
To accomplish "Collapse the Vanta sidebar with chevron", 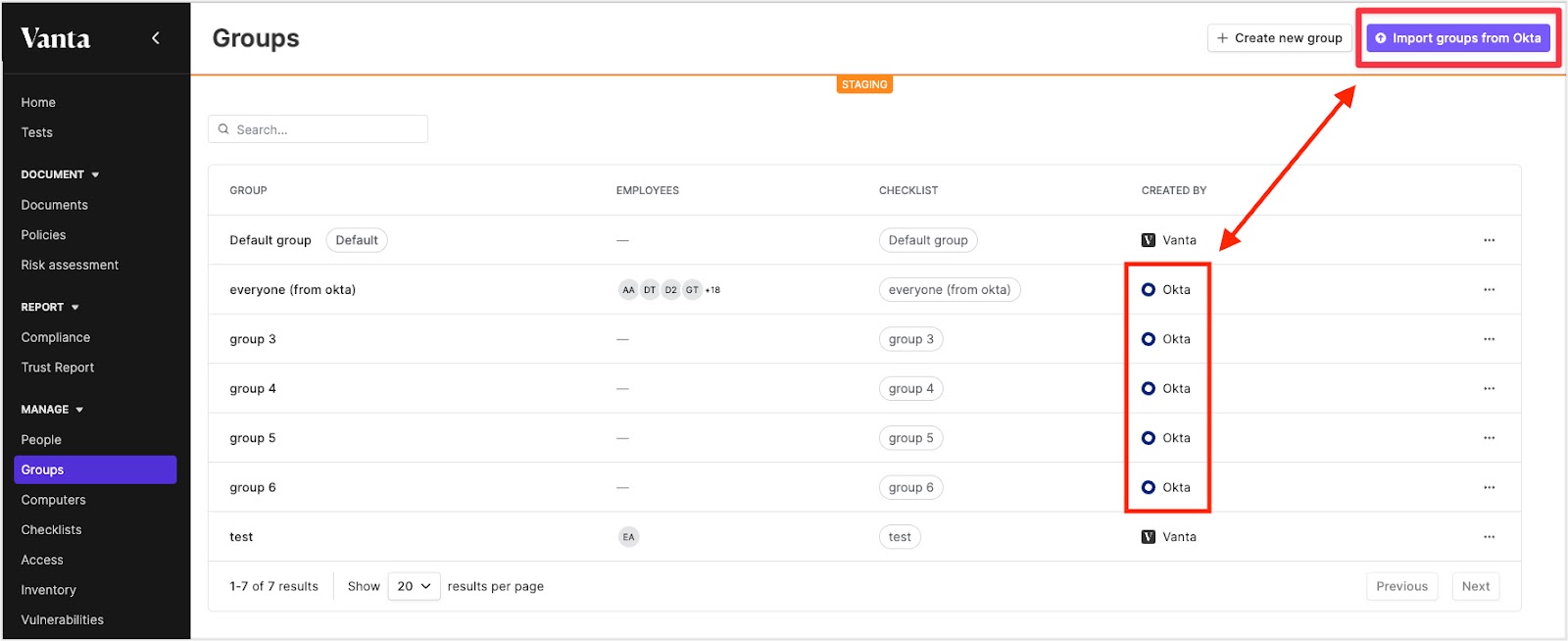I will (x=156, y=38).
